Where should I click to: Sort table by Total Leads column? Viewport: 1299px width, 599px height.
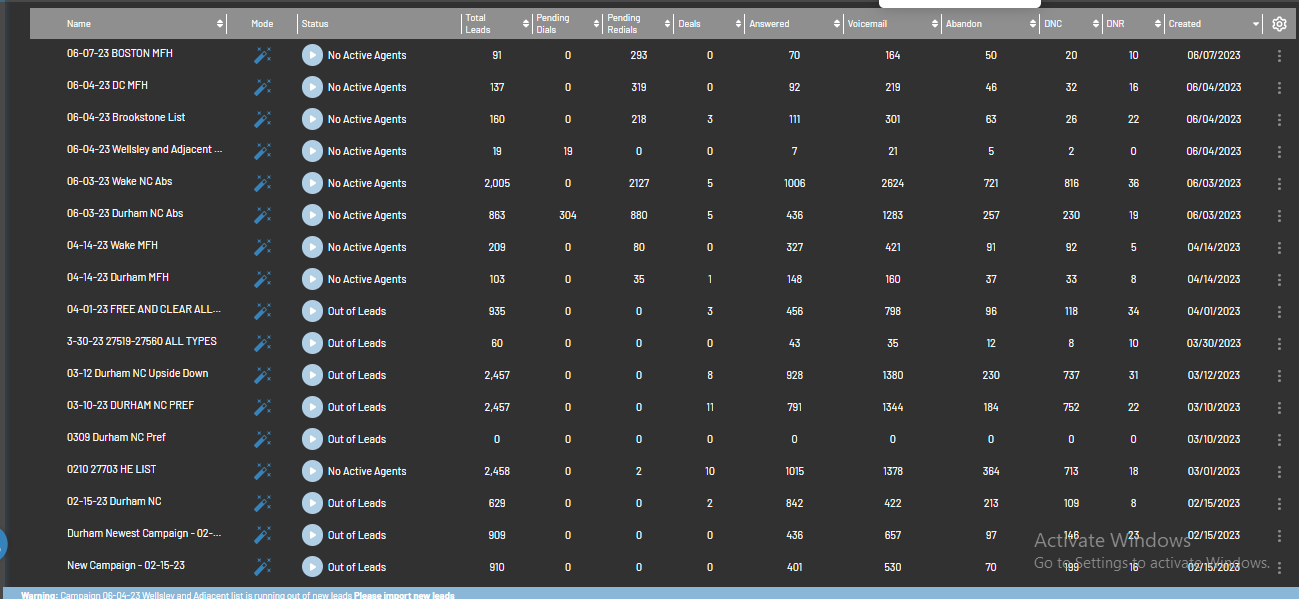pos(526,24)
